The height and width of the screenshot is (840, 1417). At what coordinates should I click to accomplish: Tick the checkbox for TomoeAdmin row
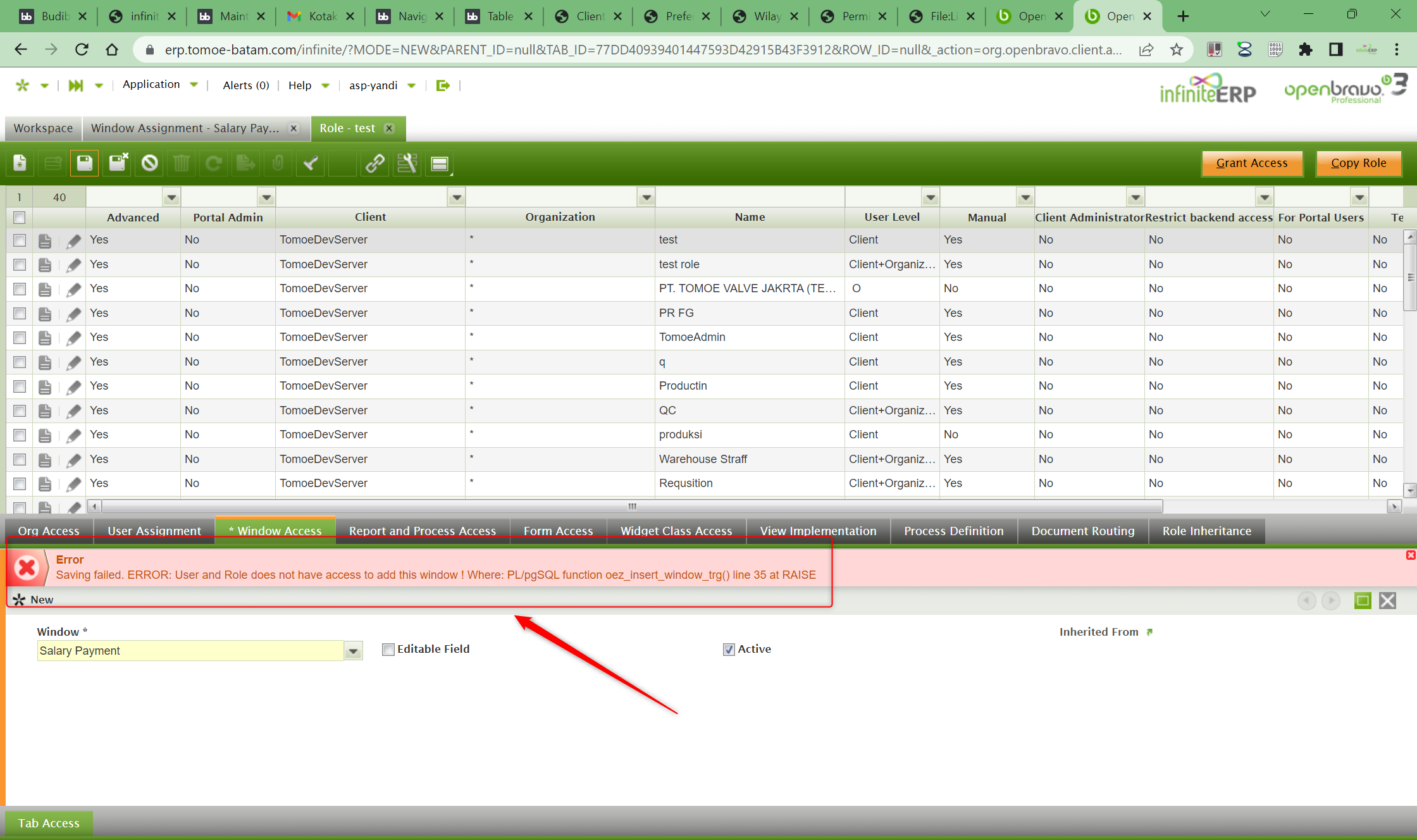tap(20, 338)
